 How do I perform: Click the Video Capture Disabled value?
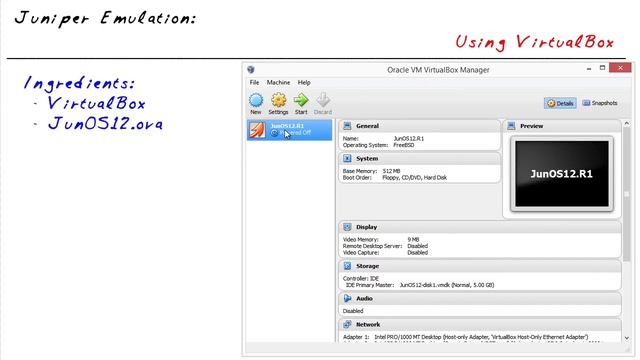pos(418,253)
